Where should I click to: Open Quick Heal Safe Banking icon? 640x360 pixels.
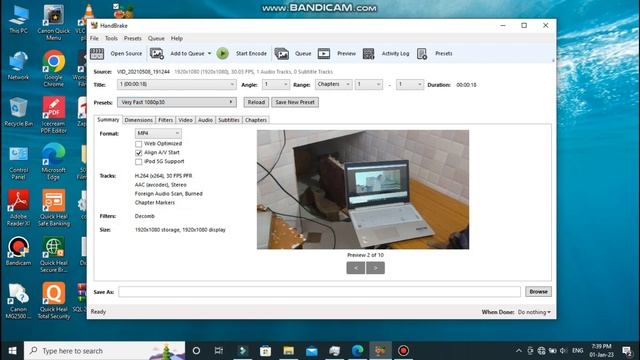click(53, 208)
